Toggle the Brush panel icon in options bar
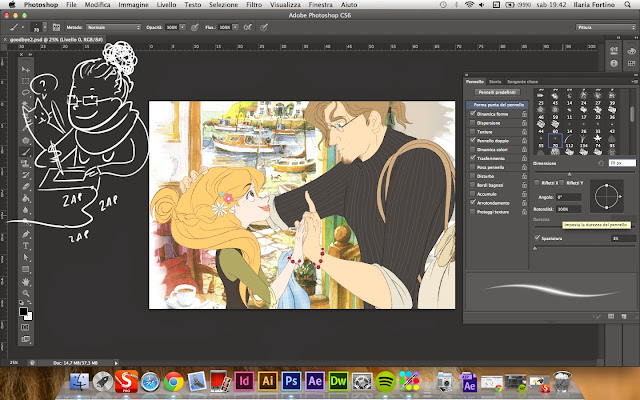This screenshot has width=640, height=400. tap(56, 27)
